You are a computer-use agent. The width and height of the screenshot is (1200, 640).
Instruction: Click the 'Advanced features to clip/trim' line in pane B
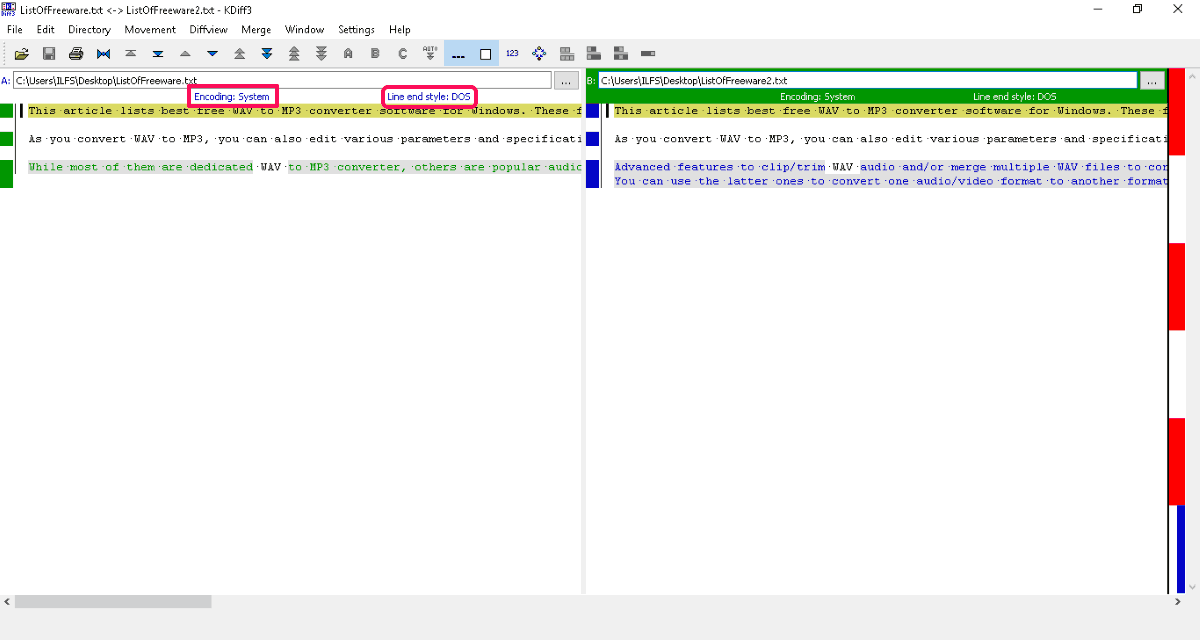coord(890,167)
